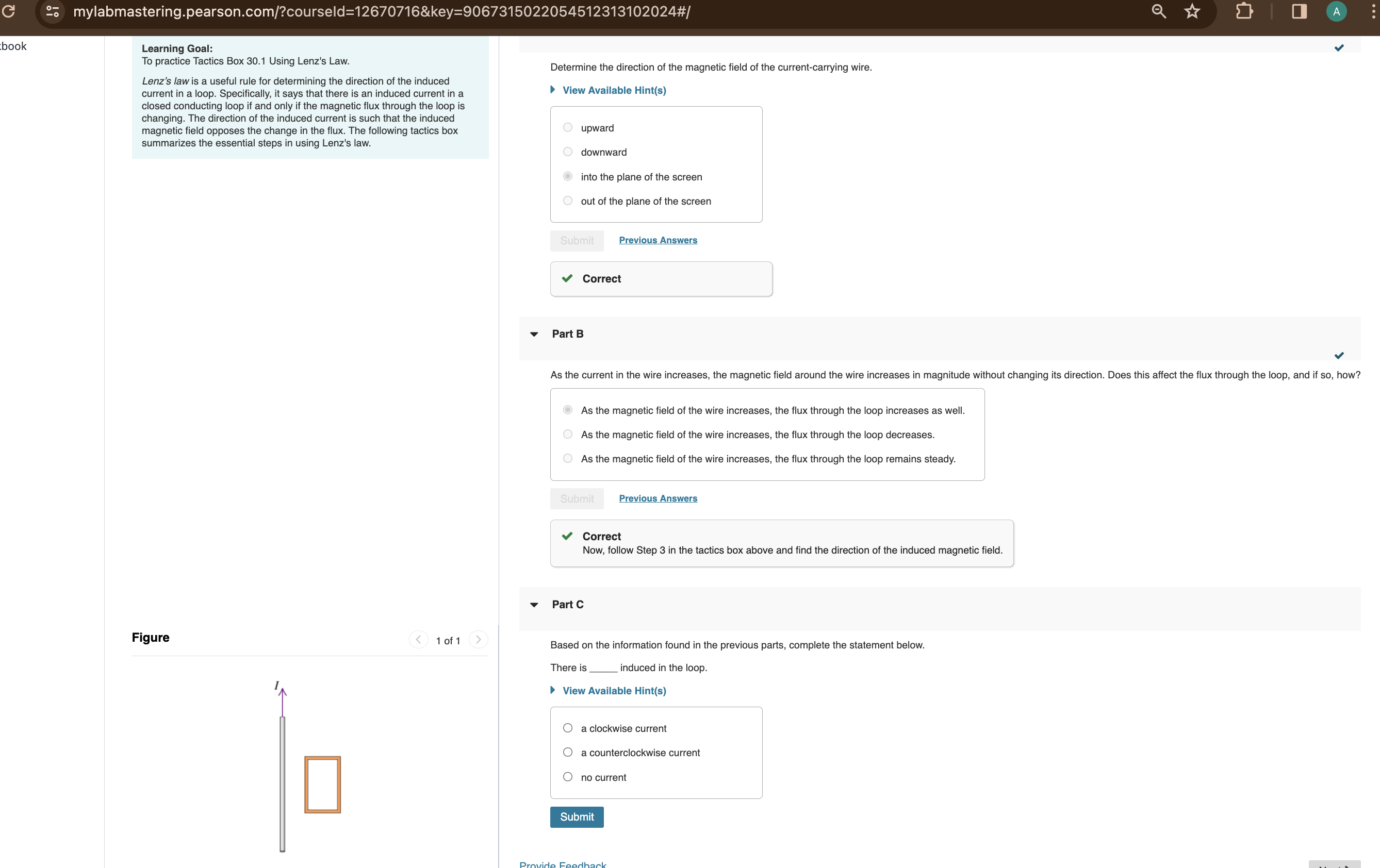Bookmark this page with the star
Image resolution: width=1380 pixels, height=868 pixels.
[1192, 11]
